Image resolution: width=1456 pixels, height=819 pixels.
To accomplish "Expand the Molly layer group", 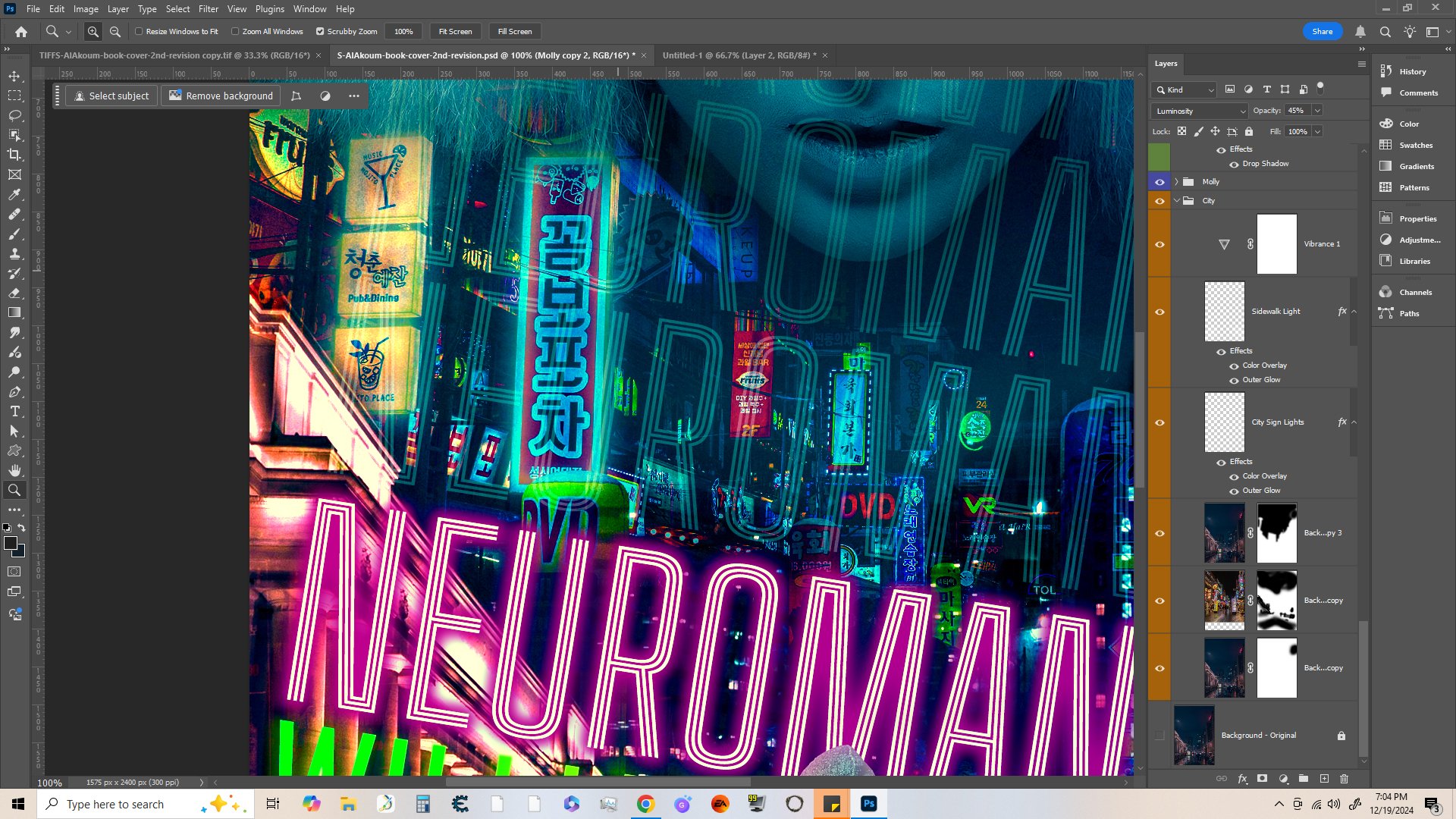I will click(1177, 182).
